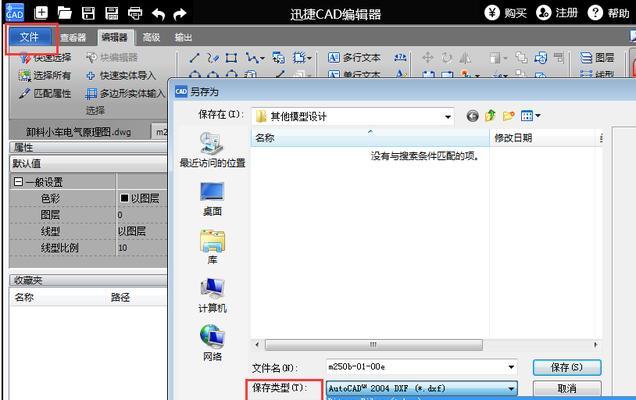Switch to the 输出 output tab

[x=183, y=38]
